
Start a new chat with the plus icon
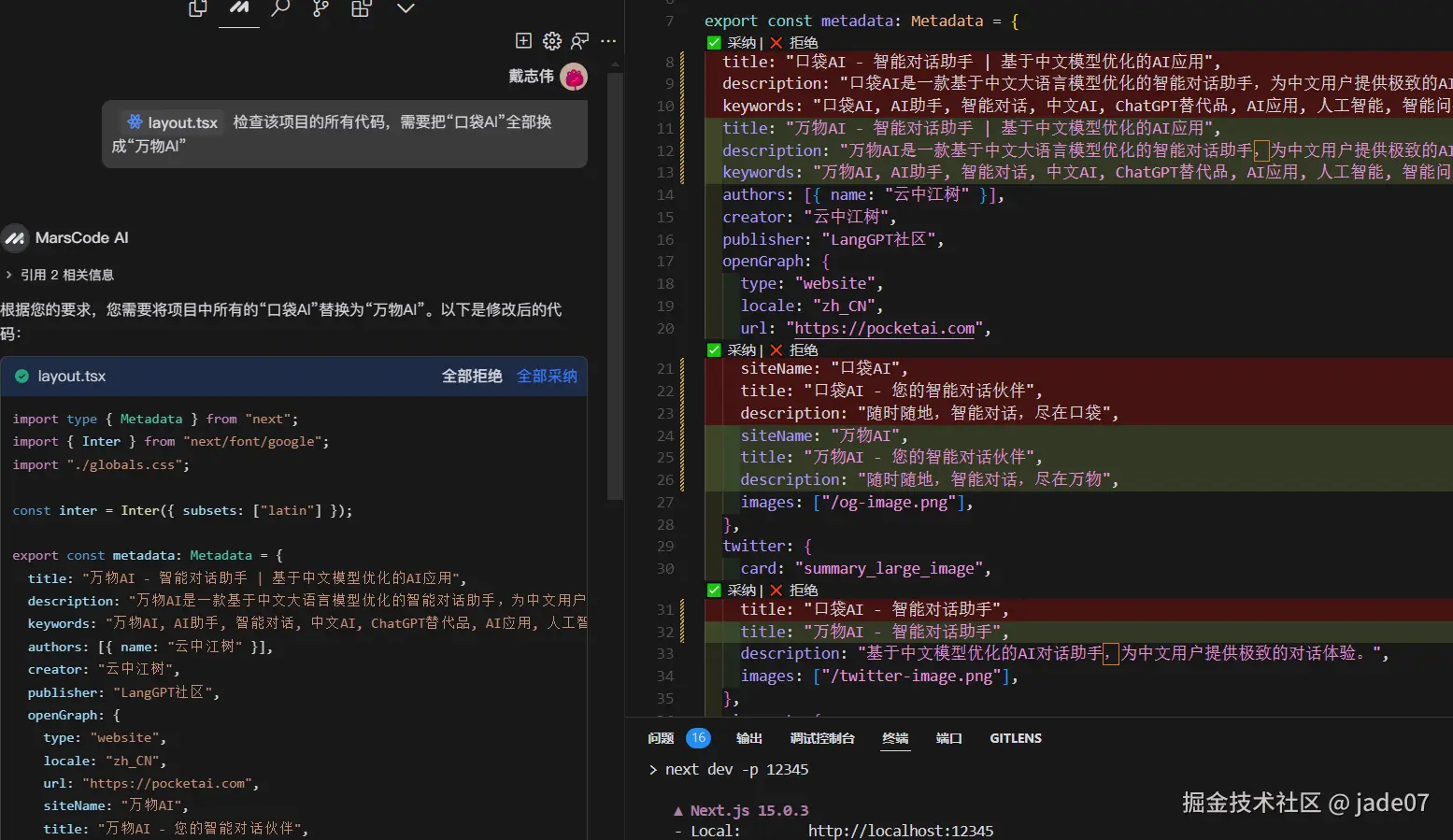click(524, 40)
